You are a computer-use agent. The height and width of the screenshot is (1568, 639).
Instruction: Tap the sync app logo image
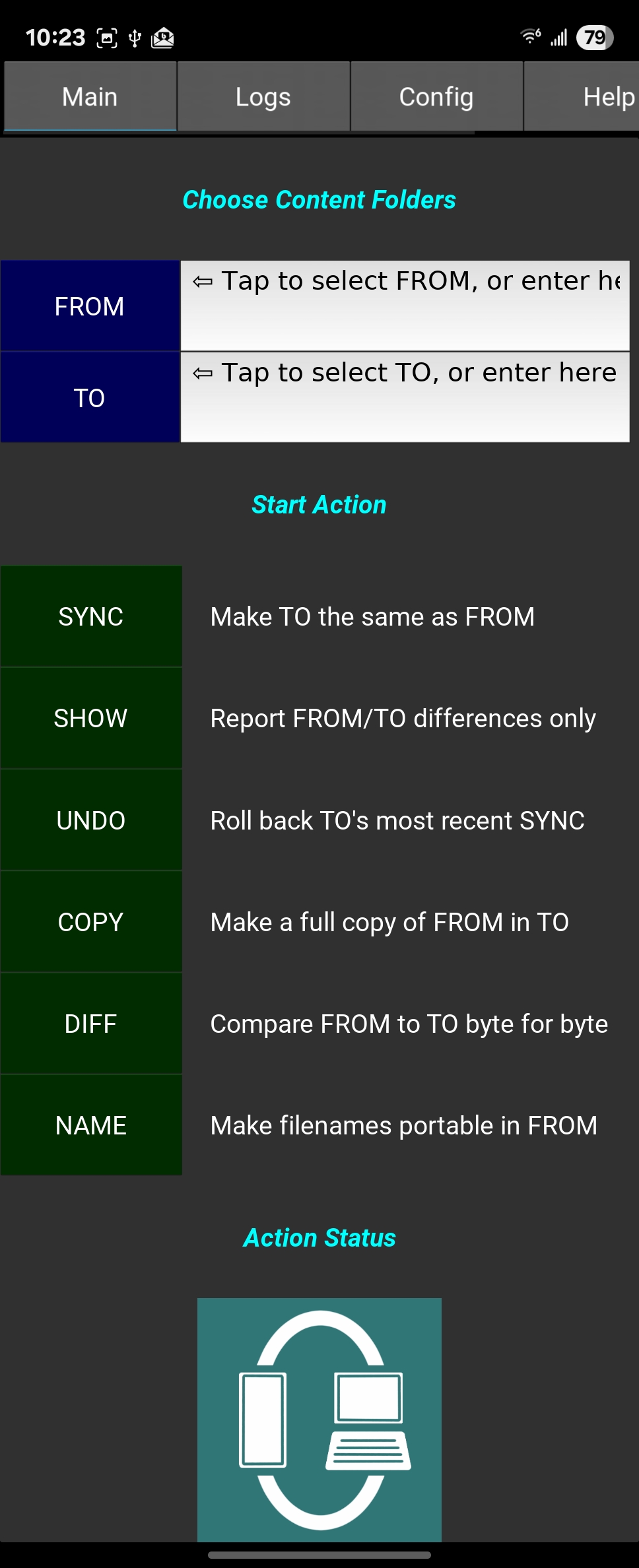(x=319, y=1419)
